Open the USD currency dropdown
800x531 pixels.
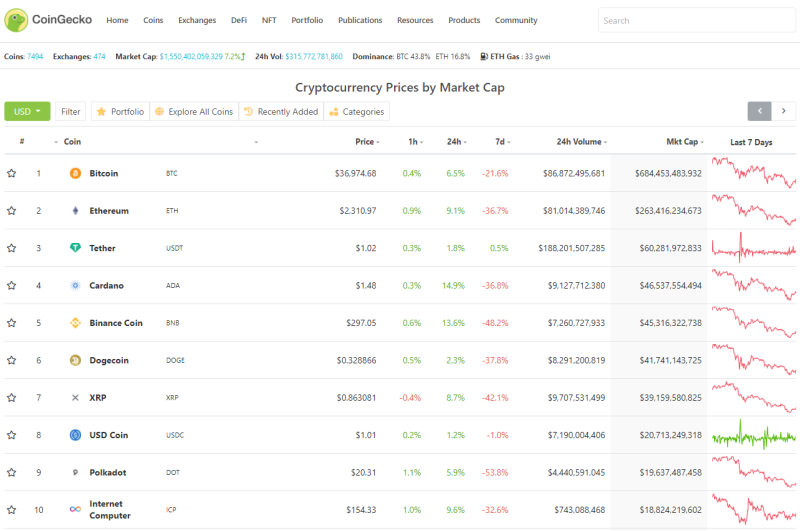tap(27, 111)
